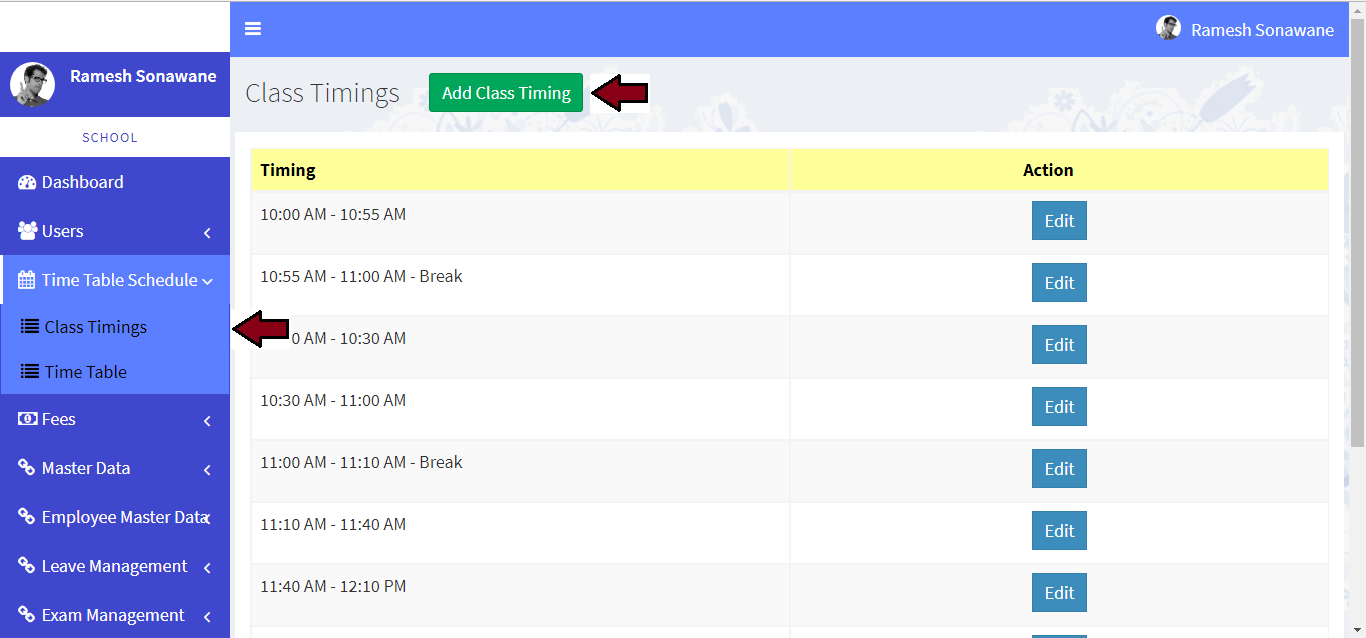Click the calendar icon beside Time Table Schedule

pos(27,280)
